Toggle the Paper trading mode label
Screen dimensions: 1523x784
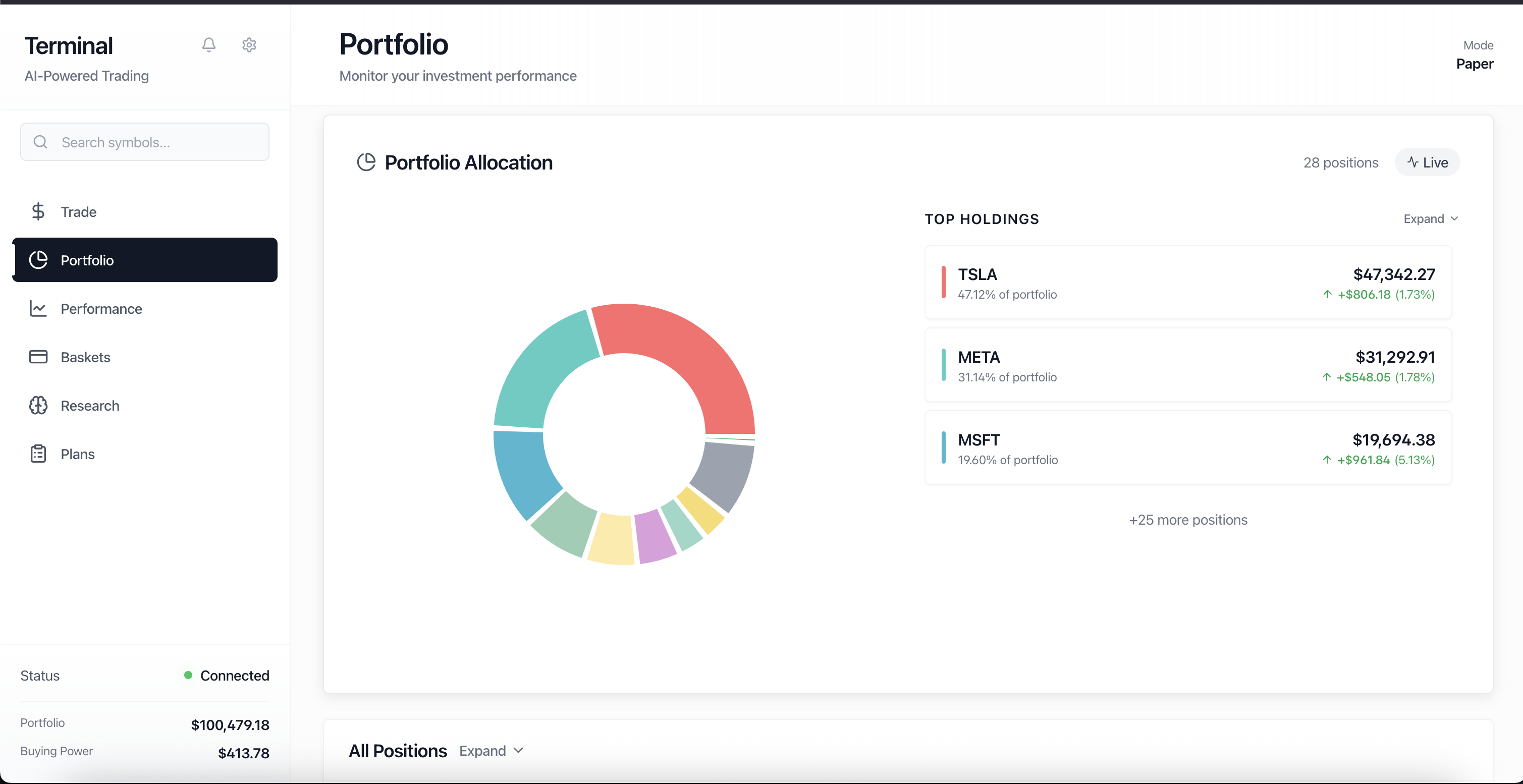coord(1475,64)
